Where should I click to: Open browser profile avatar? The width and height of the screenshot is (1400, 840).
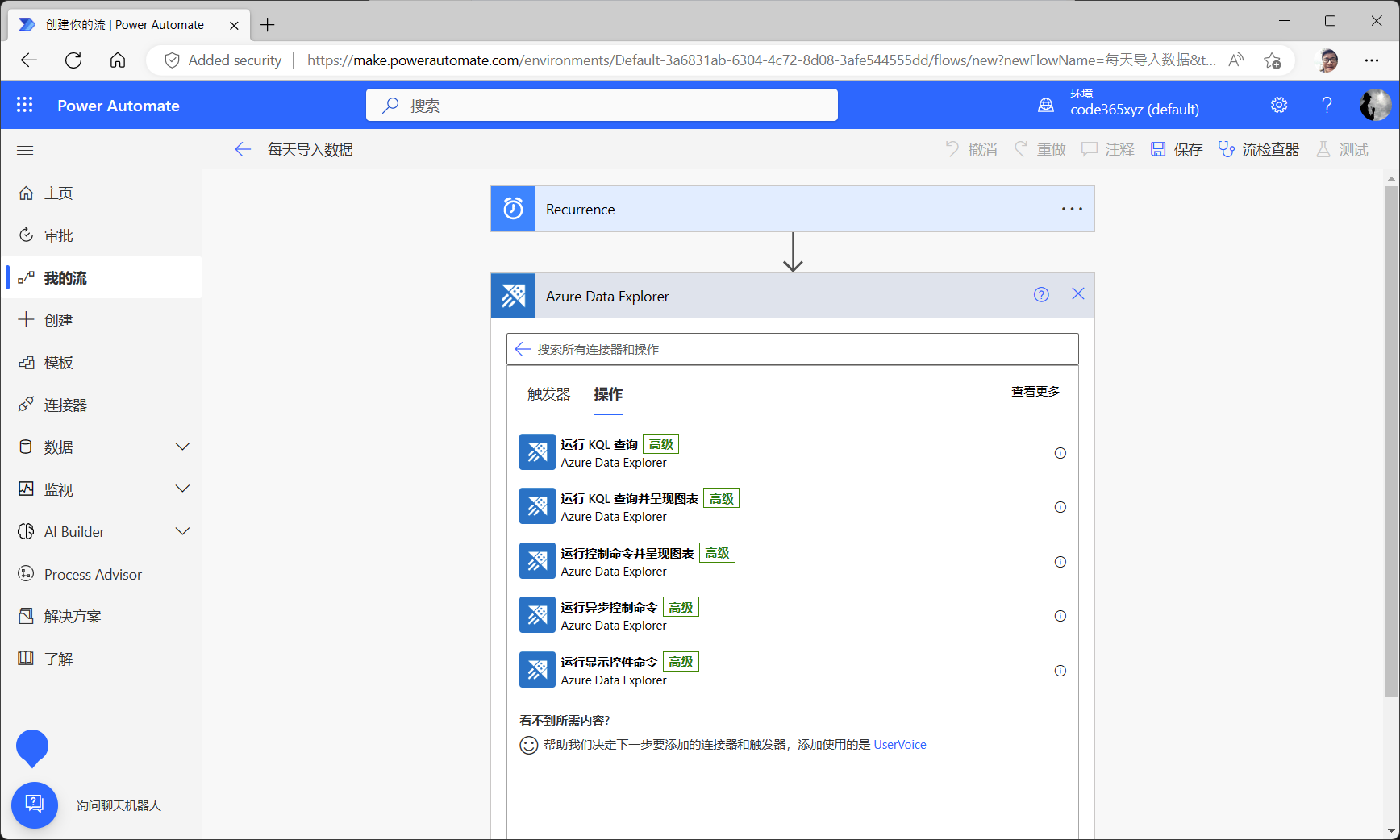point(1328,60)
